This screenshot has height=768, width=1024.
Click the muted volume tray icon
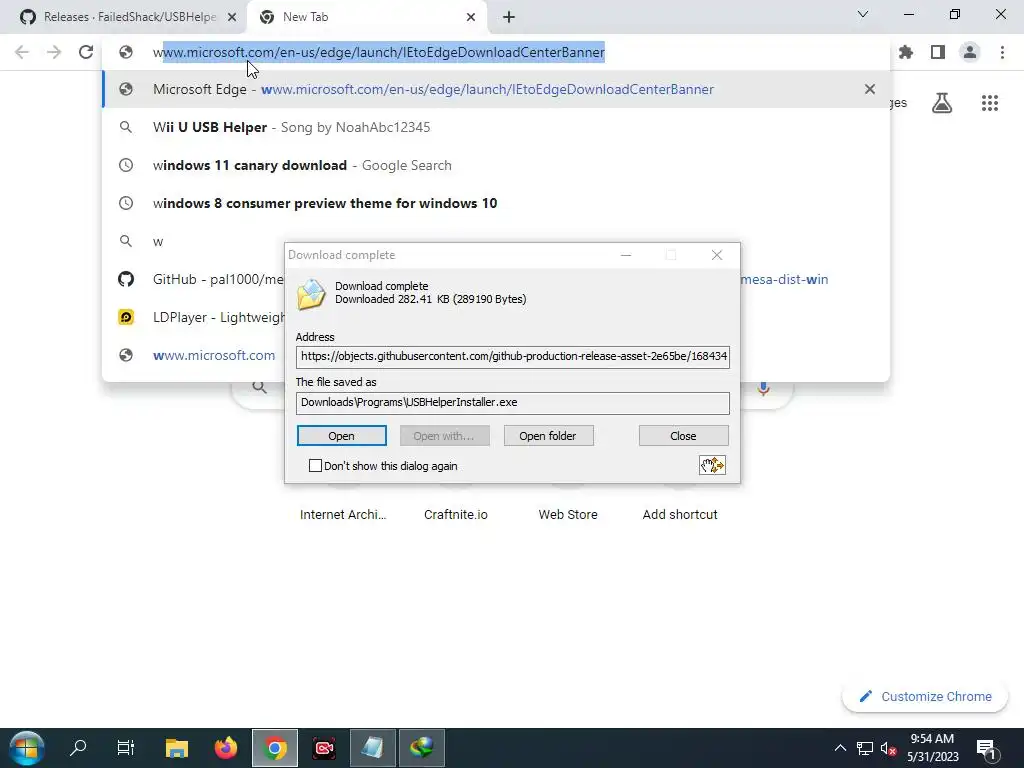(x=888, y=748)
